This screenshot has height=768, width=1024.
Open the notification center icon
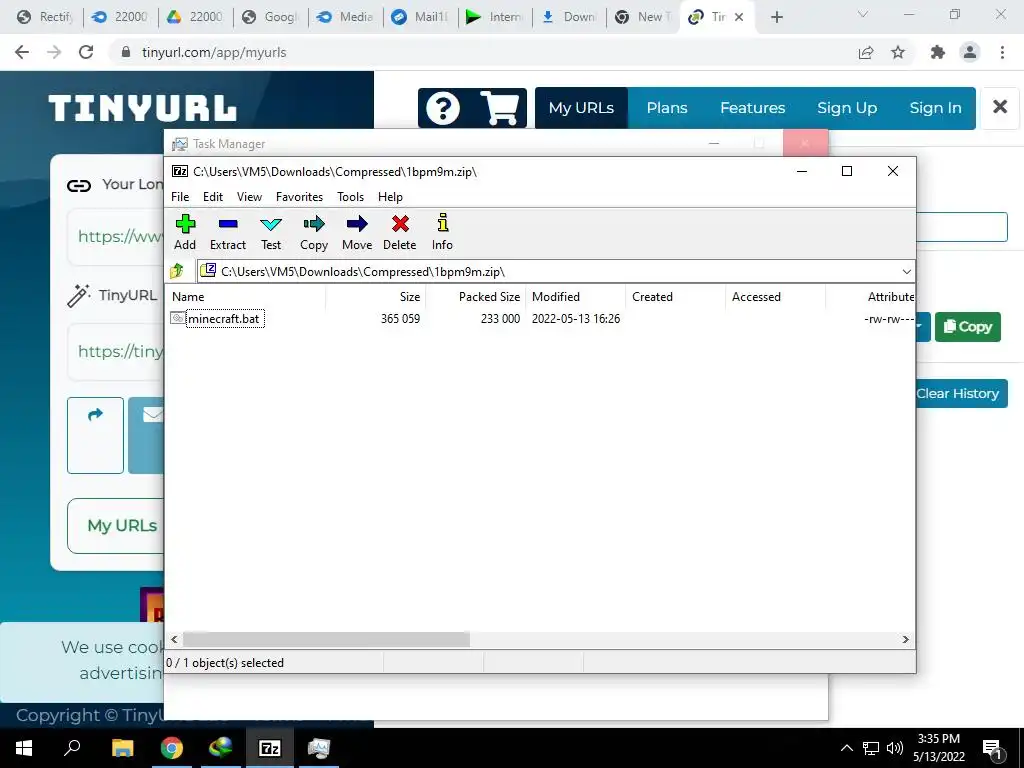coord(992,749)
